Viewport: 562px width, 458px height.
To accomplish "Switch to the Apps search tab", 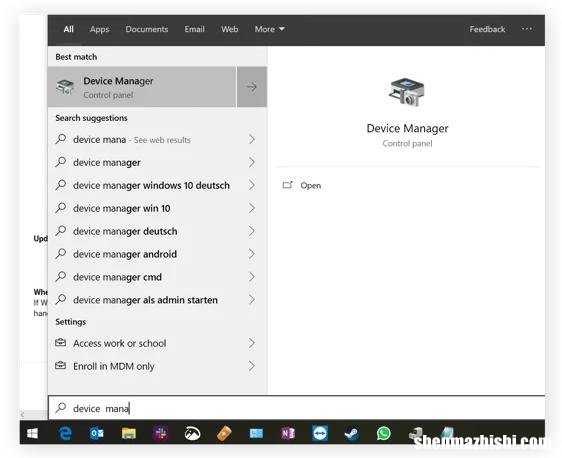I will click(x=100, y=29).
